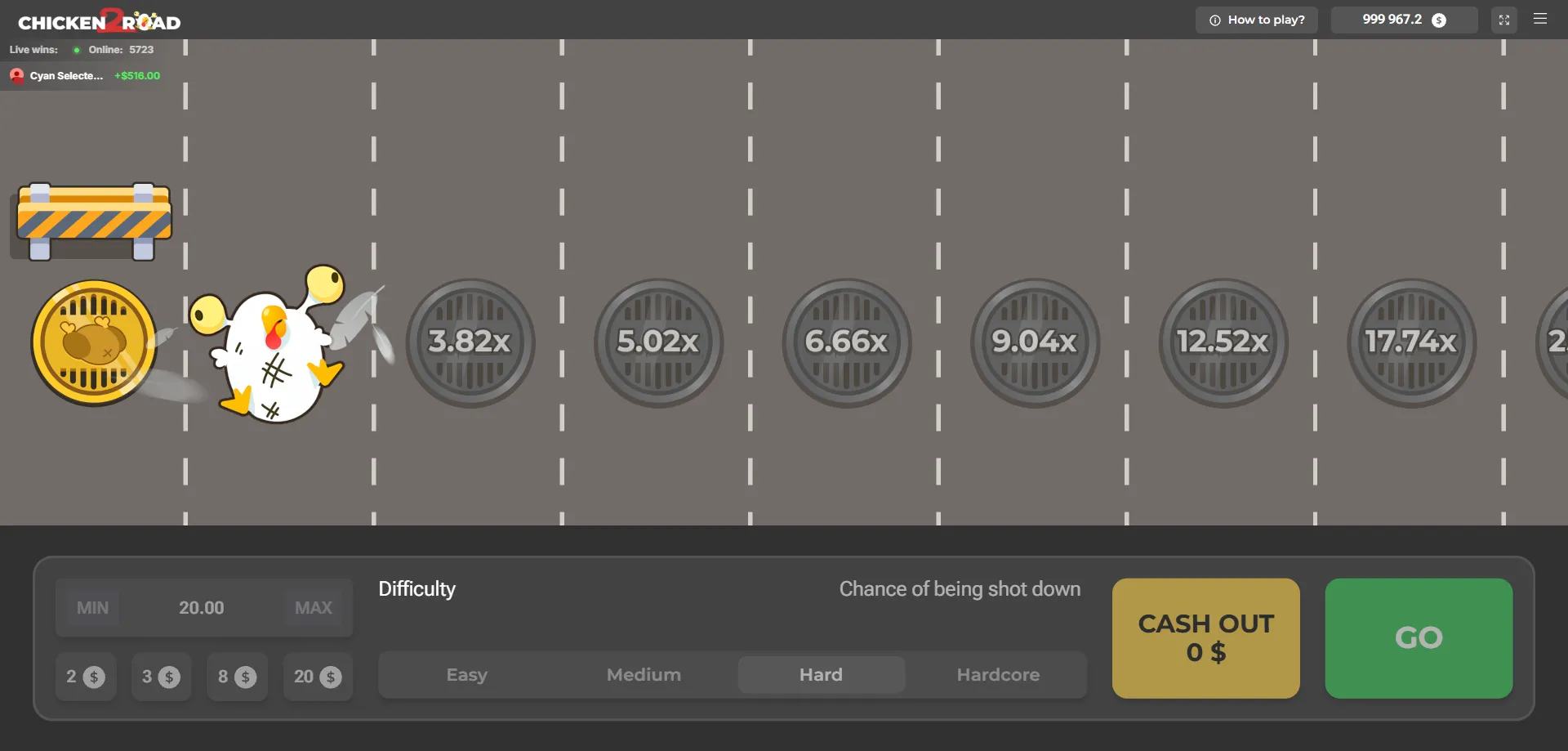This screenshot has width=1568, height=751.
Task: Select Easy difficulty
Action: tap(466, 675)
